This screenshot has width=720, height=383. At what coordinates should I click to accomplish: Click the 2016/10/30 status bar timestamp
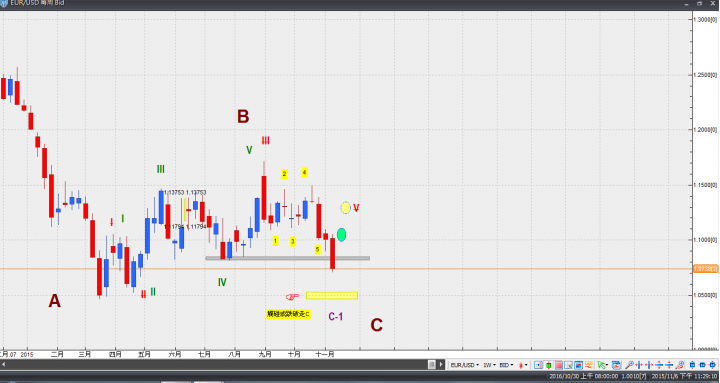[x=584, y=376]
